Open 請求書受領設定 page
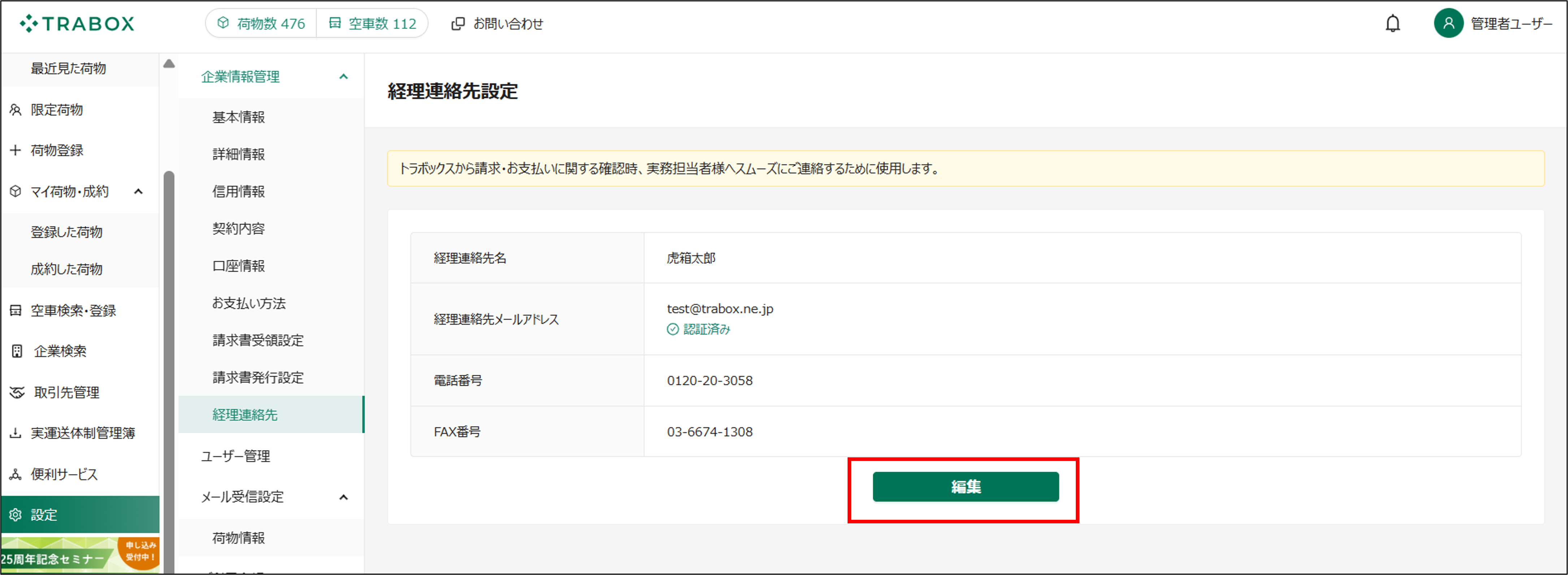The image size is (1568, 575). tap(257, 340)
